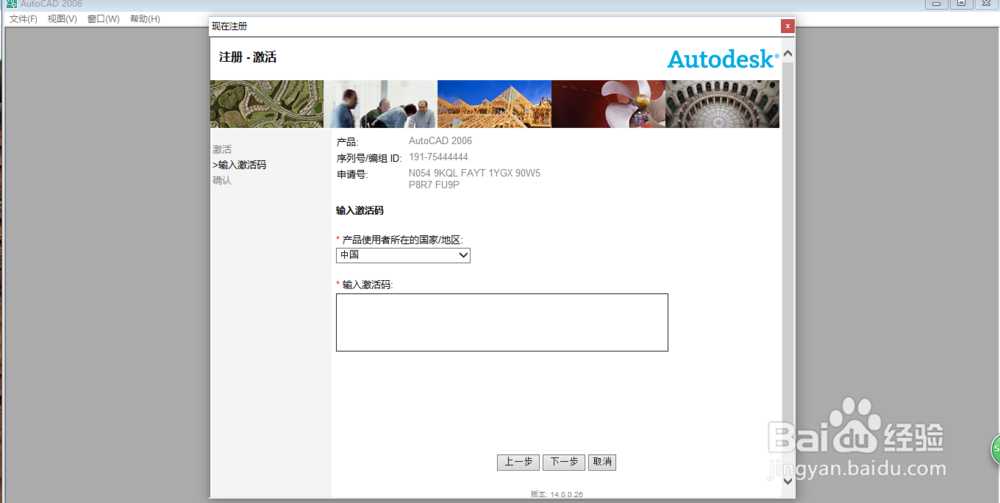The width and height of the screenshot is (1000, 503).
Task: Click the propeller banner image
Action: point(608,104)
